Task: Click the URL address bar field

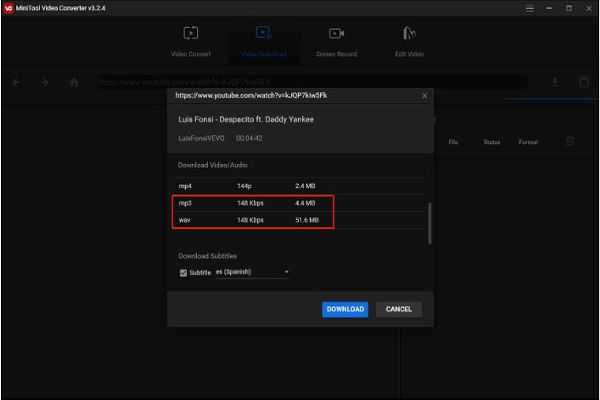Action: (312, 82)
